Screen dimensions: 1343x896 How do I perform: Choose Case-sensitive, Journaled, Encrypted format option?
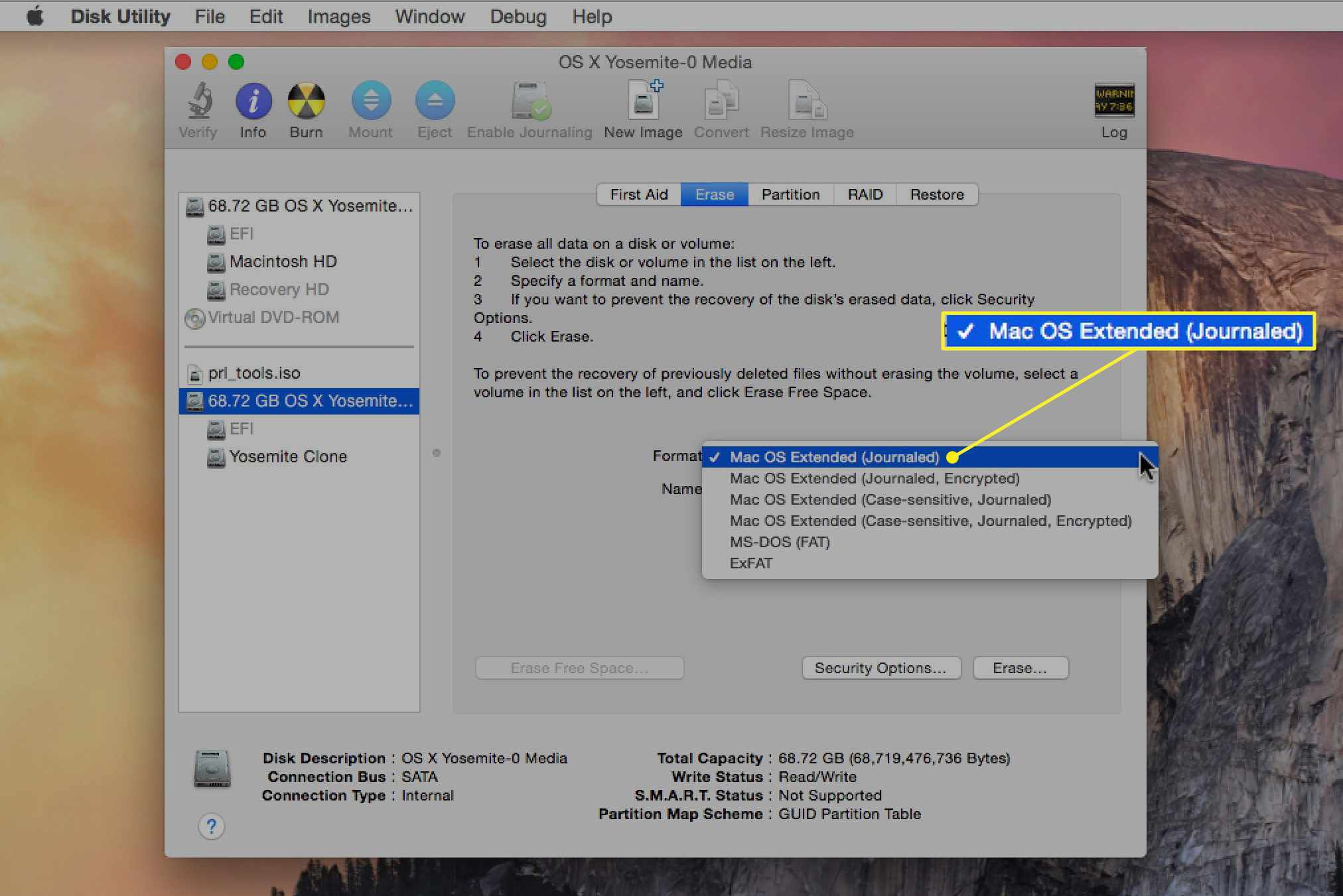930,521
